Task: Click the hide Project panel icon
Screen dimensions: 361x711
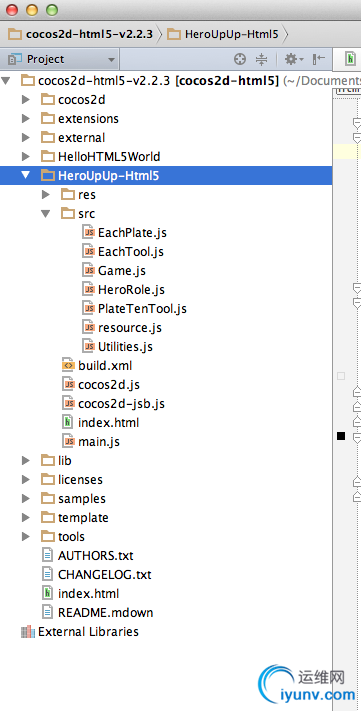Action: click(x=319, y=59)
